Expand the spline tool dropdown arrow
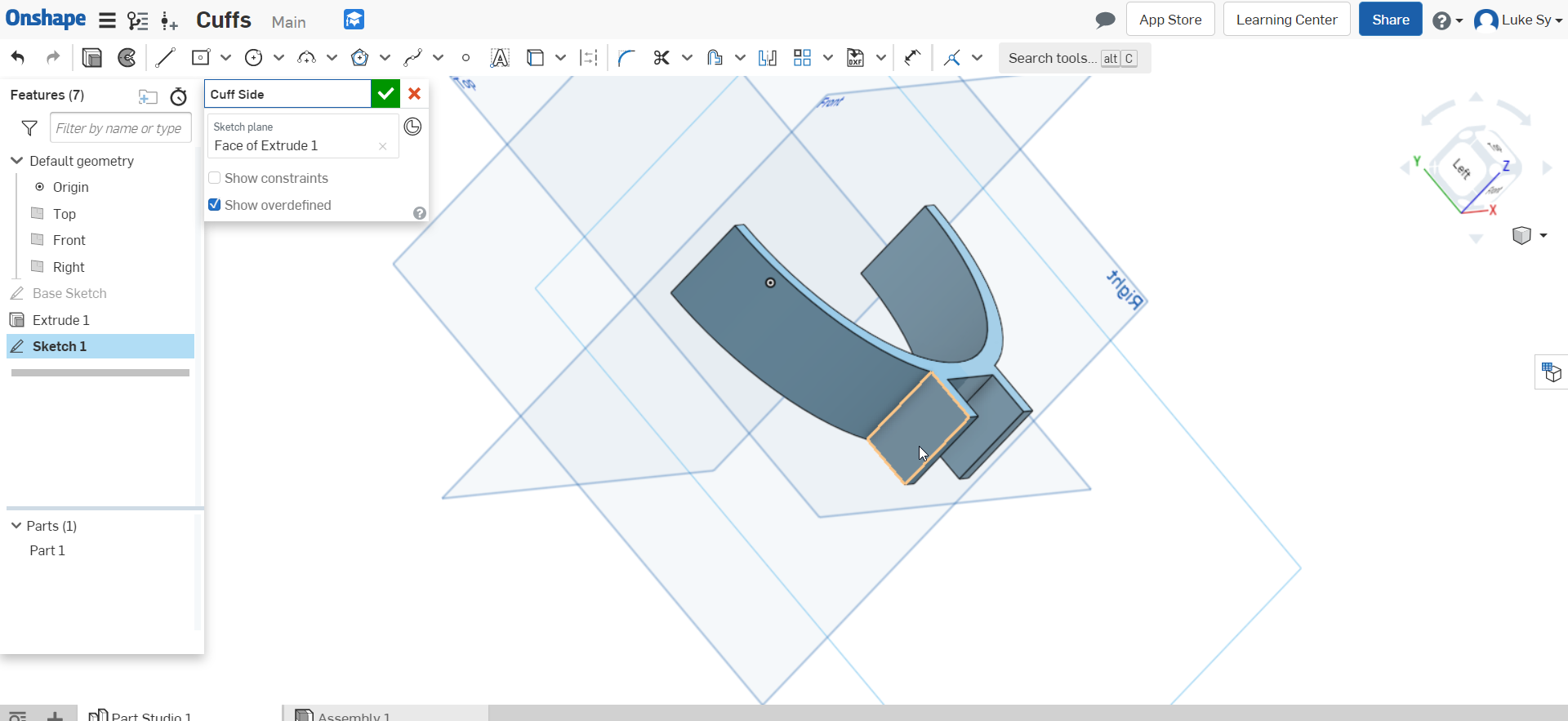This screenshot has width=1568, height=721. click(439, 57)
